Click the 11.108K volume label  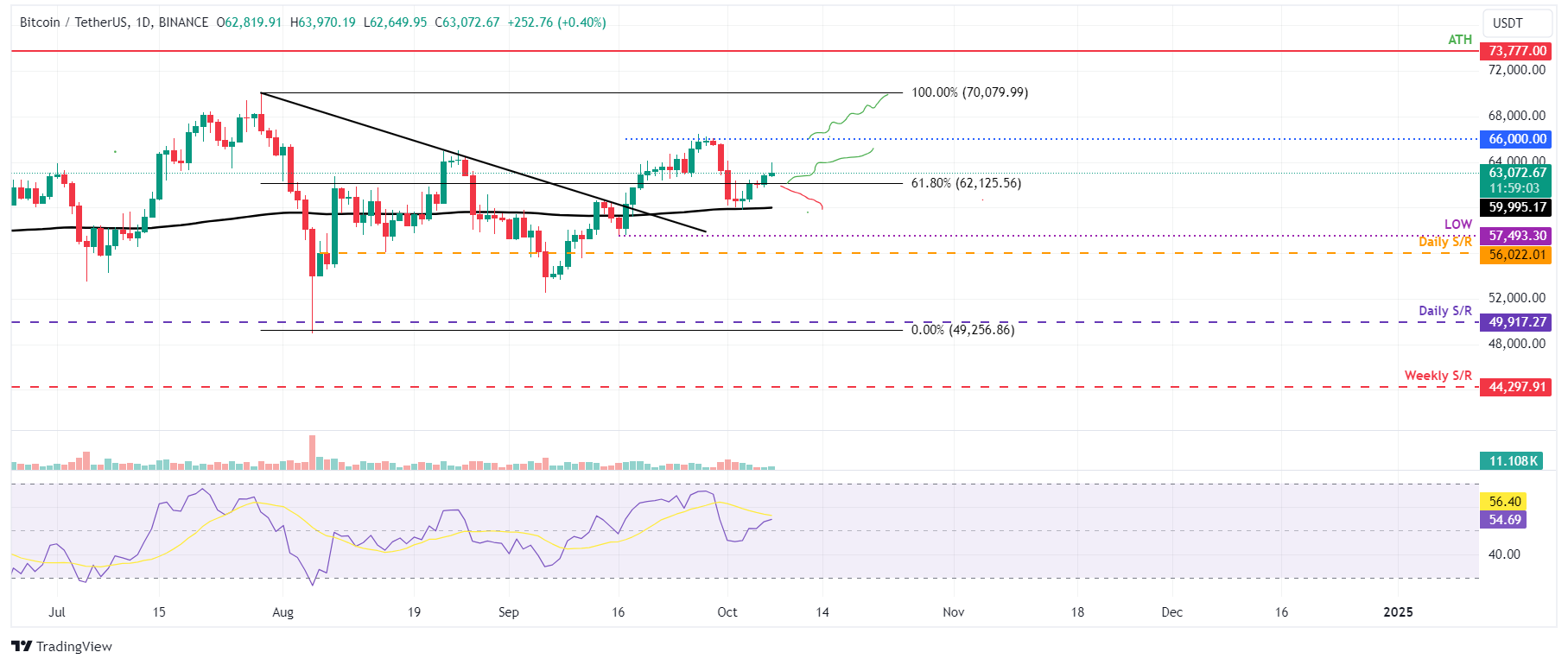1512,461
